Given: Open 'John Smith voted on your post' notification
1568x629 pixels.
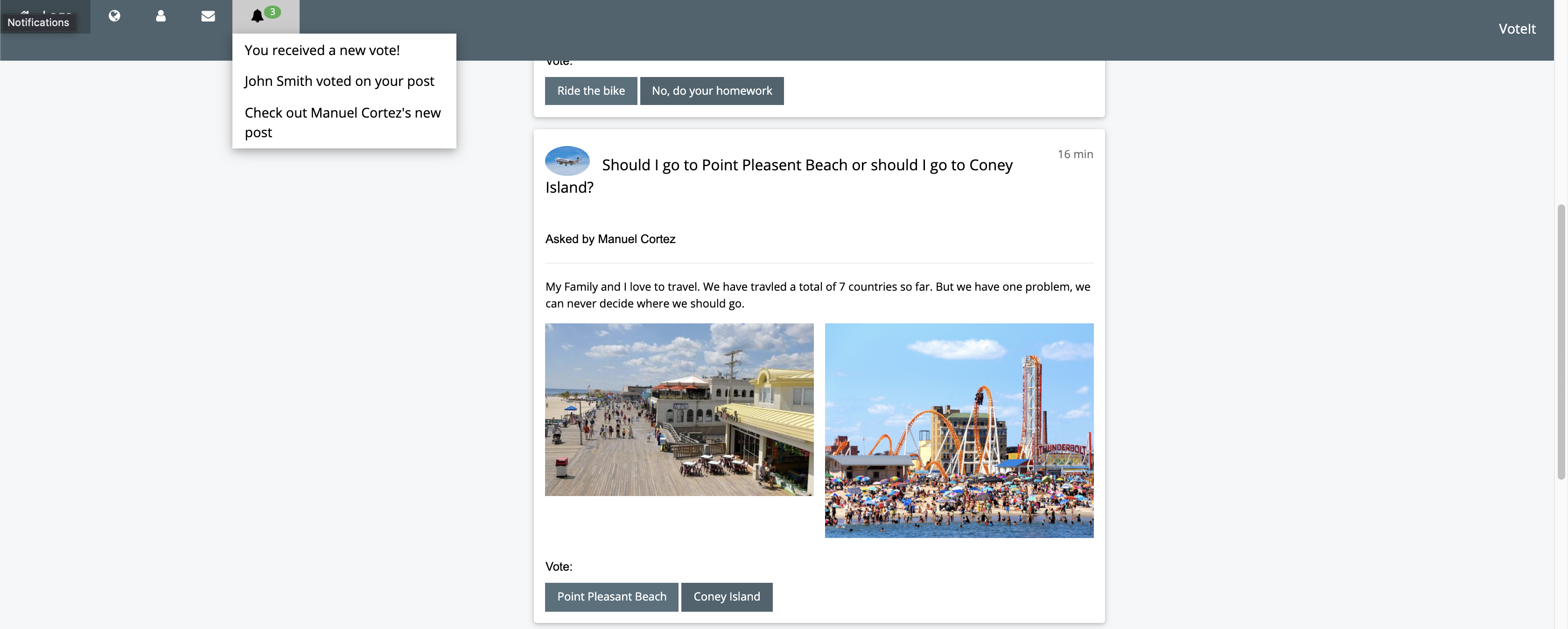Looking at the screenshot, I should point(339,81).
